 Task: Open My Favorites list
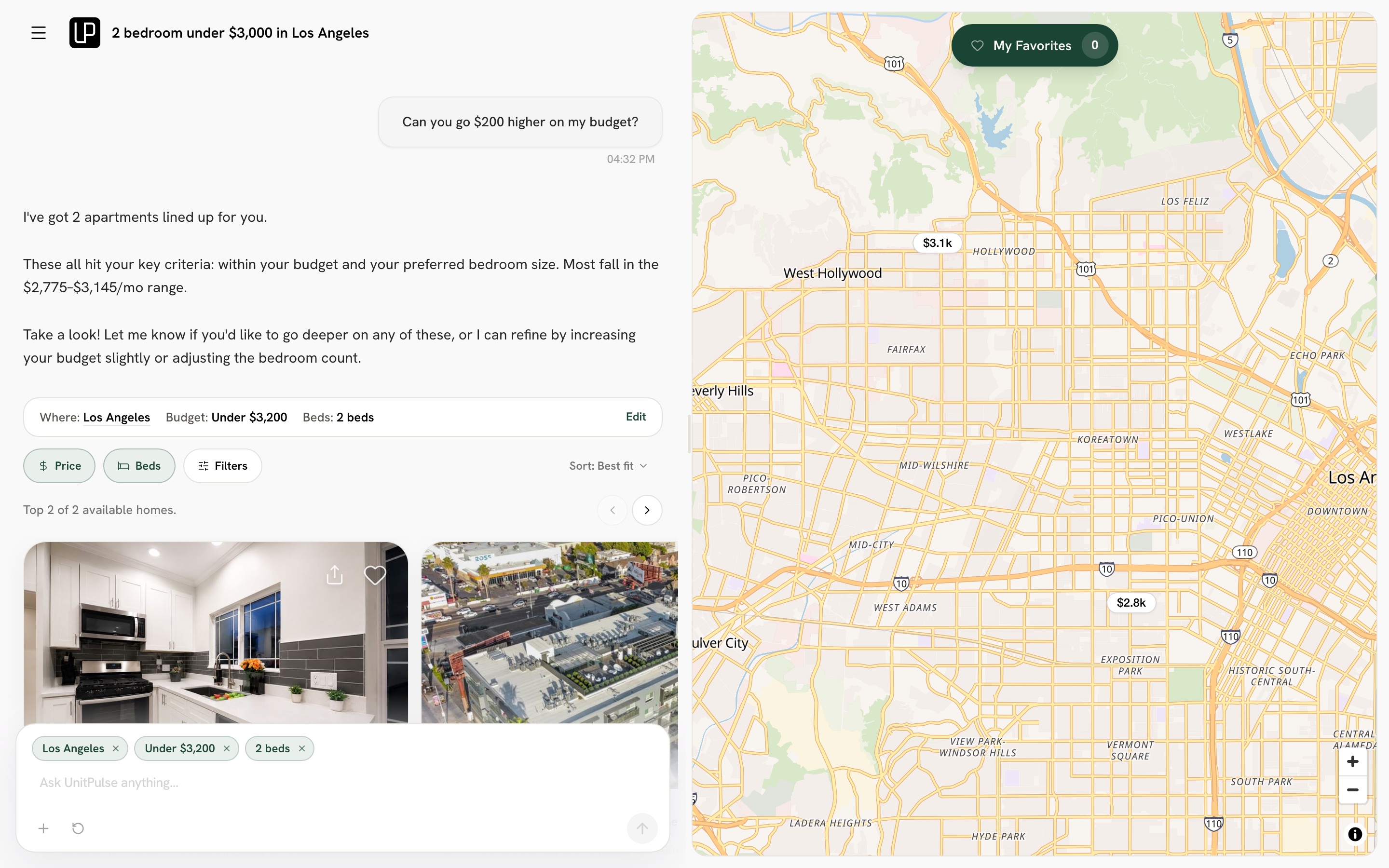coord(1035,45)
